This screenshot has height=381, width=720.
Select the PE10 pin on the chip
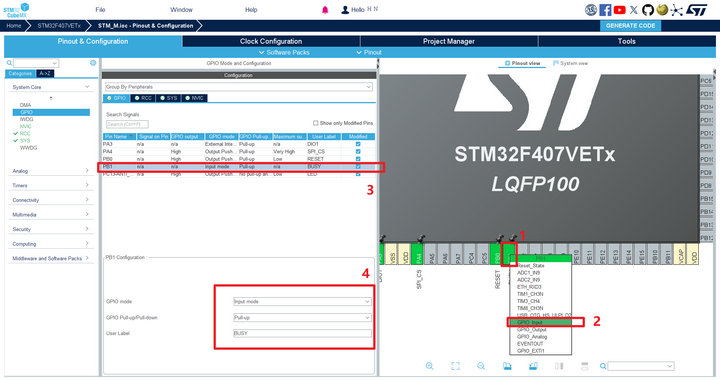pyautogui.click(x=577, y=254)
